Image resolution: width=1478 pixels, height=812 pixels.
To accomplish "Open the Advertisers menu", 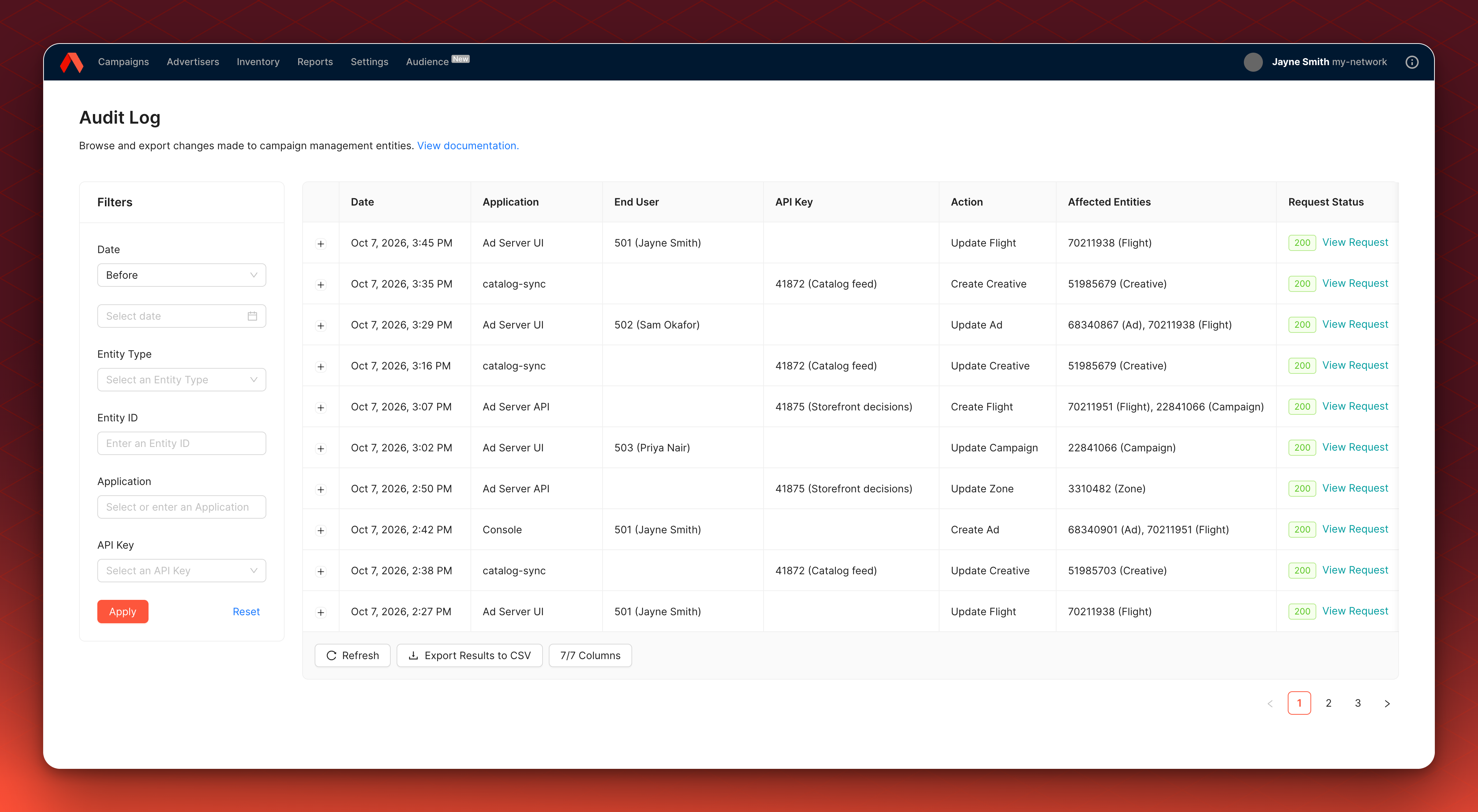I will pos(193,62).
